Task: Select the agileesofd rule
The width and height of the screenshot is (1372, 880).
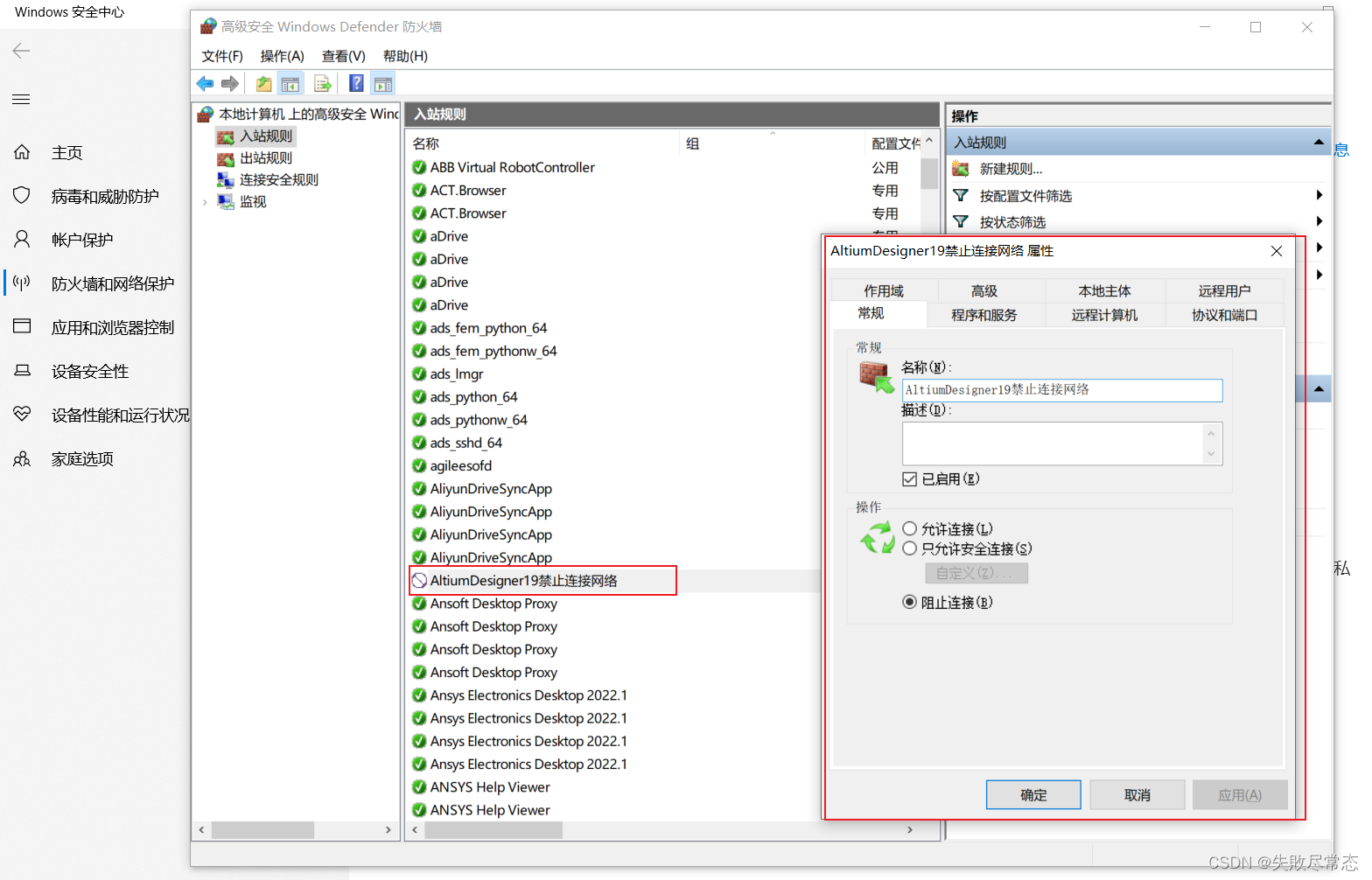Action: pos(460,466)
